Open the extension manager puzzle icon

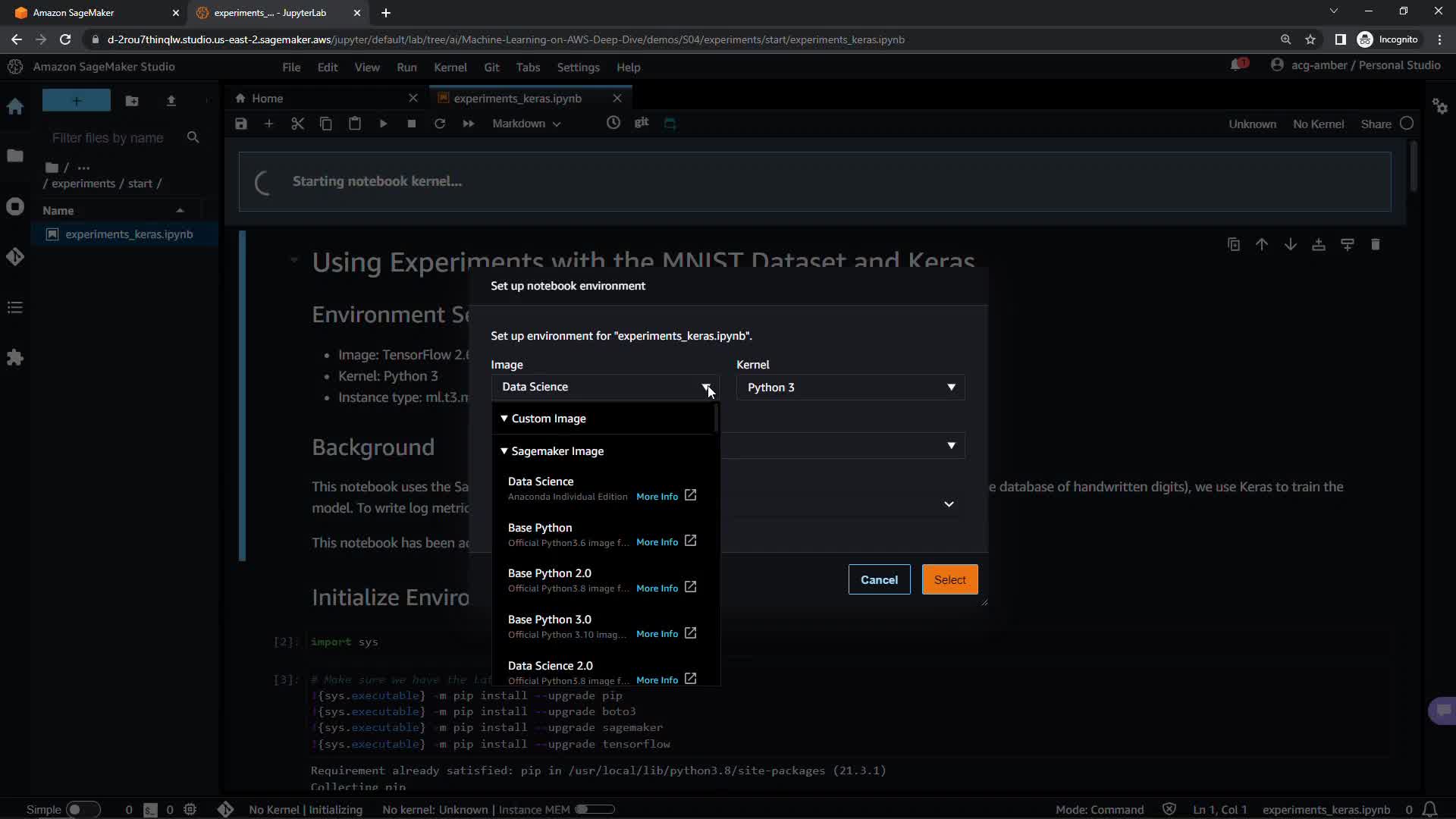point(15,357)
